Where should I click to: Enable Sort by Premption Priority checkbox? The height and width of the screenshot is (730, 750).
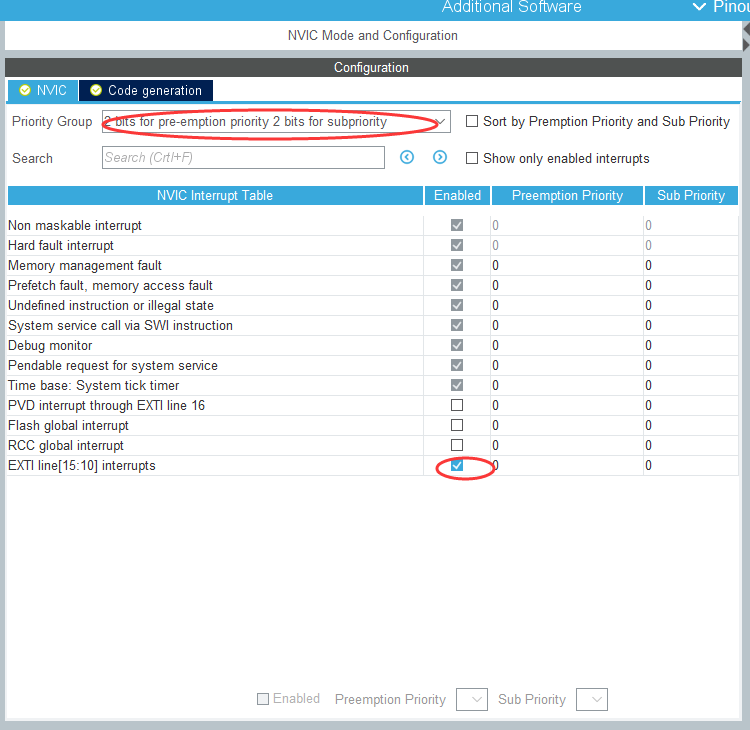472,121
